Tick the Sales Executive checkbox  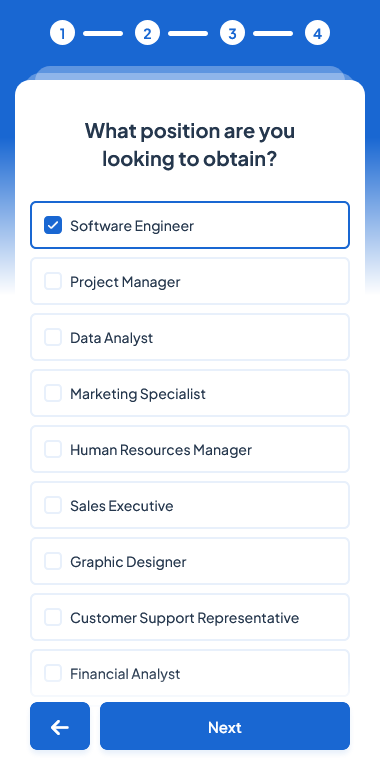coord(53,505)
